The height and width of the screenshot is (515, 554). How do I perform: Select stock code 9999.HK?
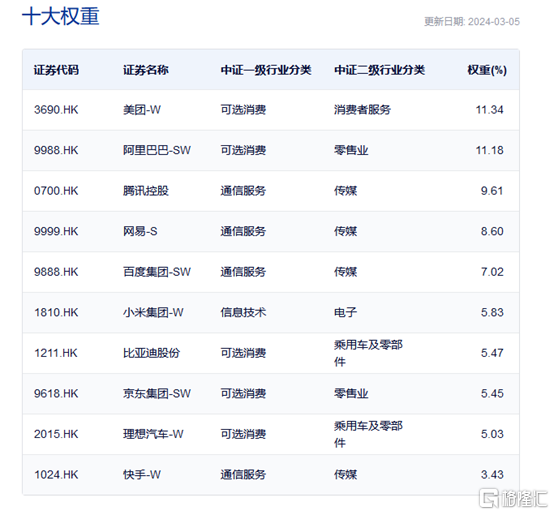pos(56,231)
